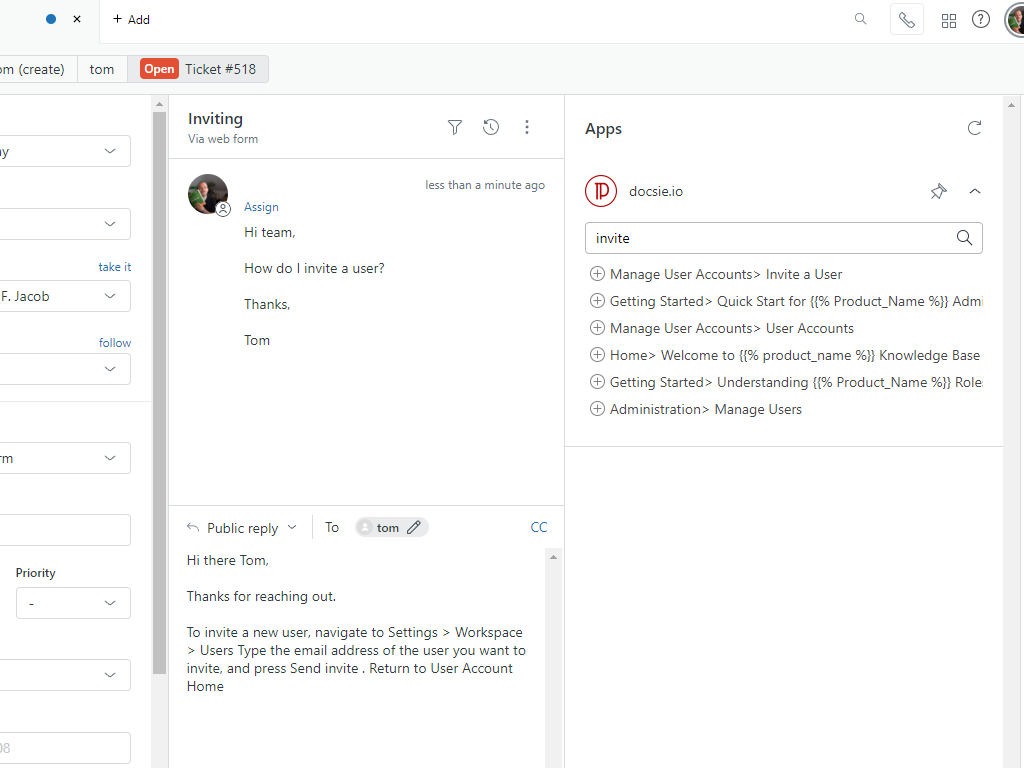Click the Add new tab button
Viewport: 1024px width, 768px height.
point(131,19)
